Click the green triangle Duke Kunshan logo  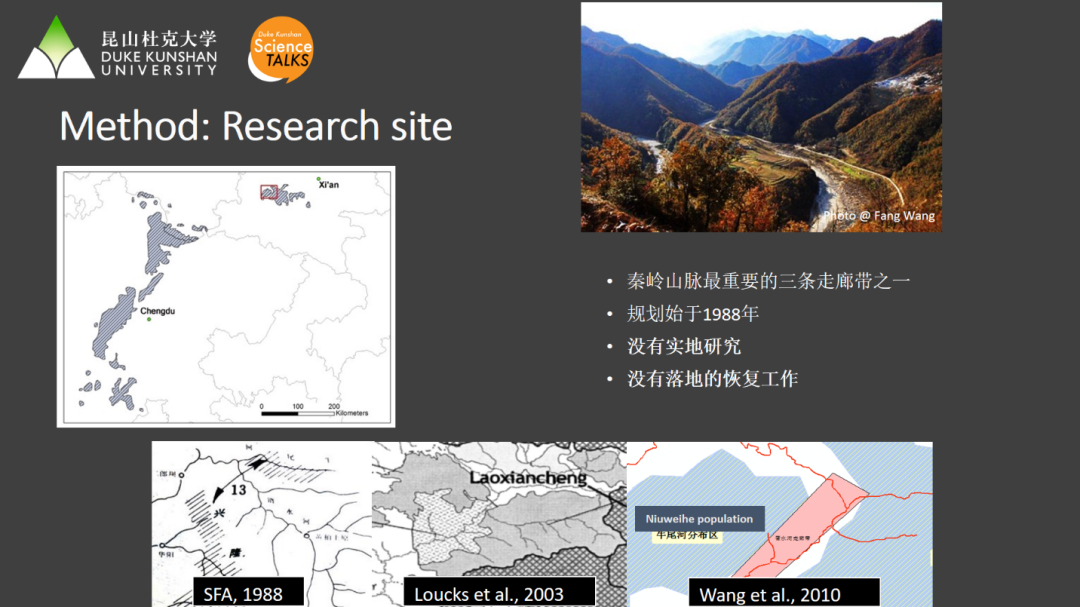(x=55, y=50)
